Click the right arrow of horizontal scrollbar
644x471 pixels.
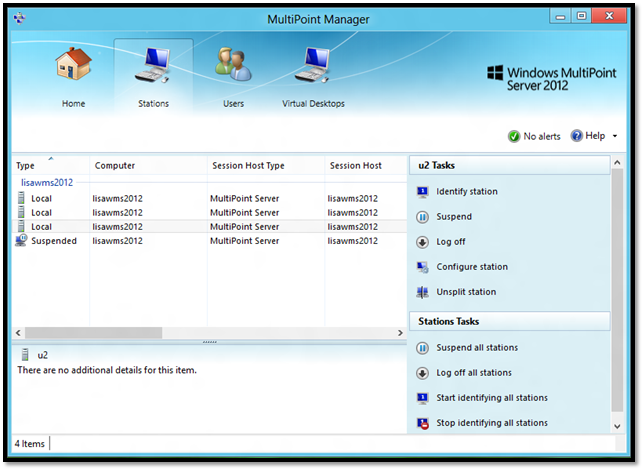(400, 333)
